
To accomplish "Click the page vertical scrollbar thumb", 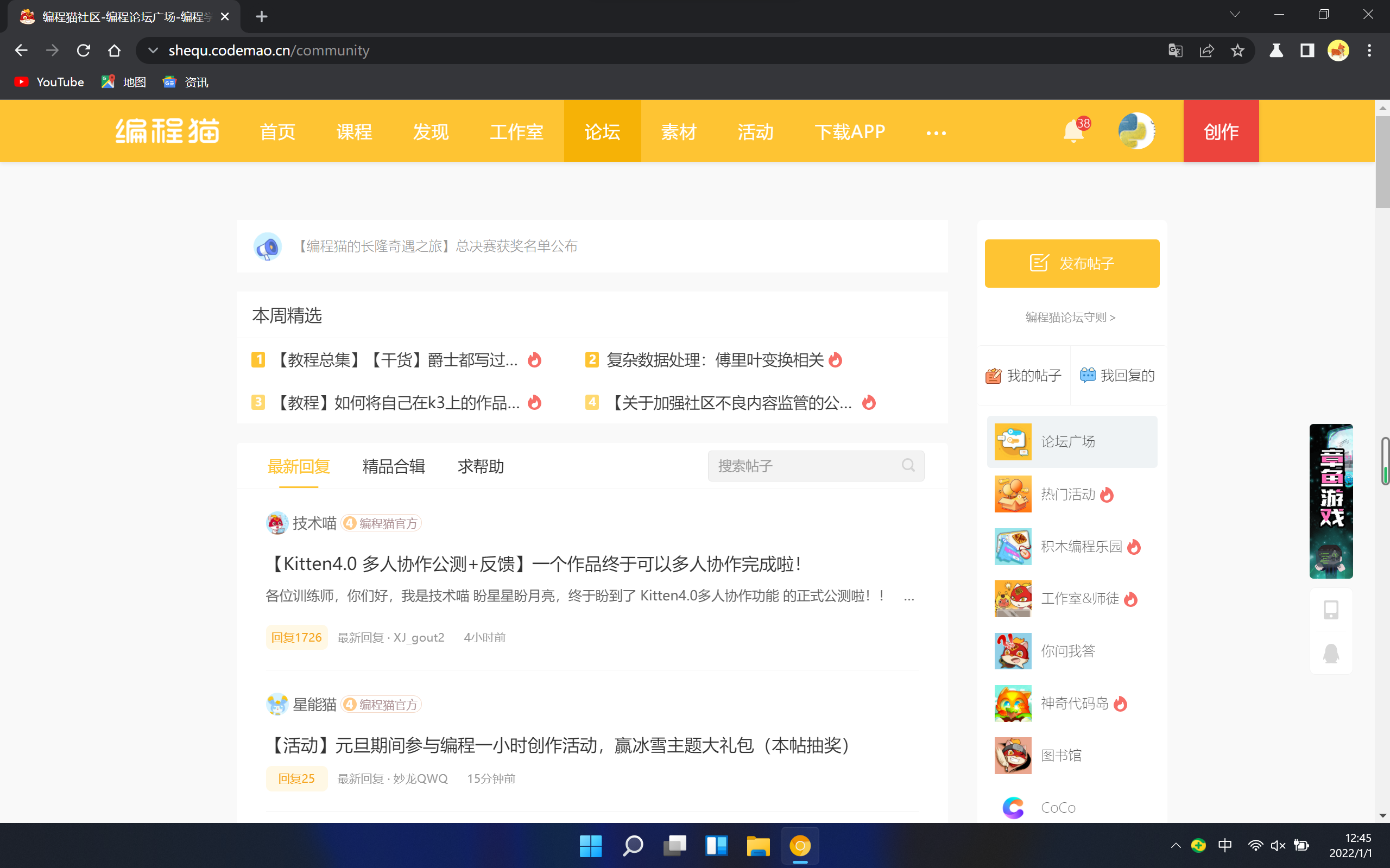I will coord(1382,162).
